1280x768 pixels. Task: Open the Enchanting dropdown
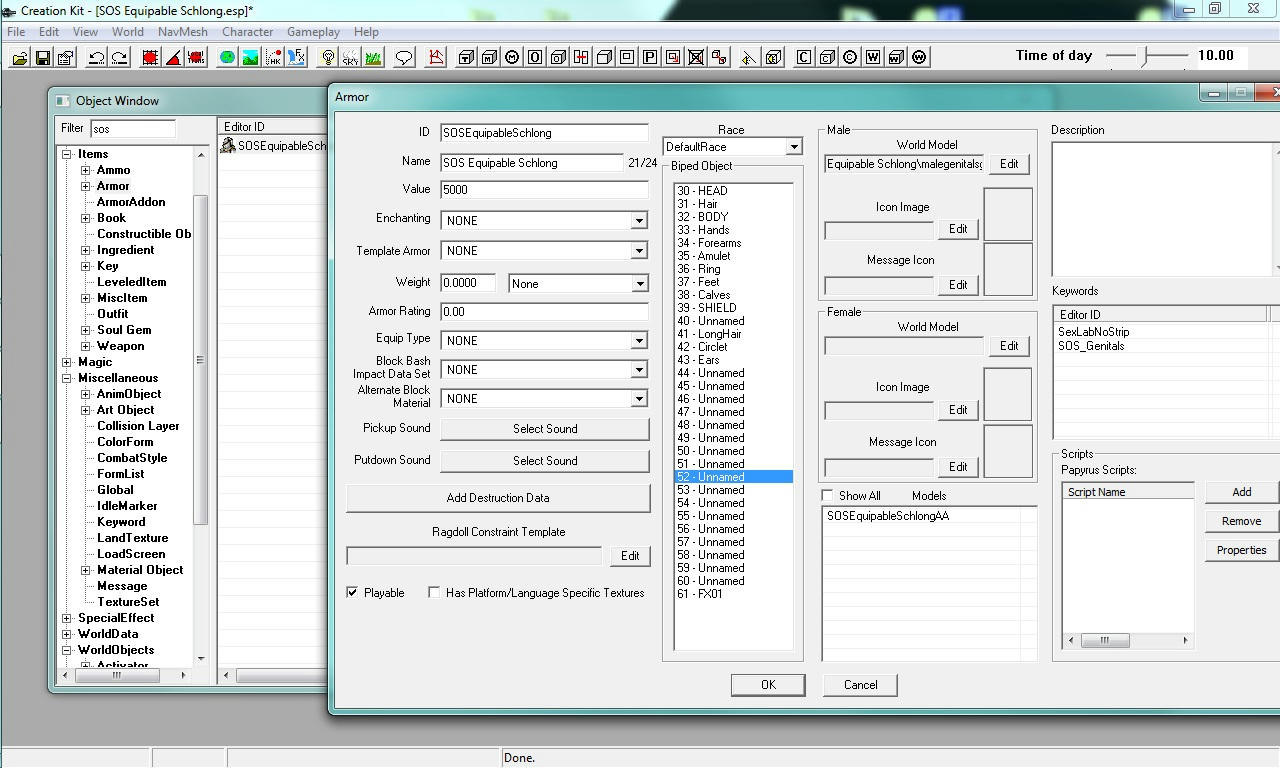coord(639,221)
